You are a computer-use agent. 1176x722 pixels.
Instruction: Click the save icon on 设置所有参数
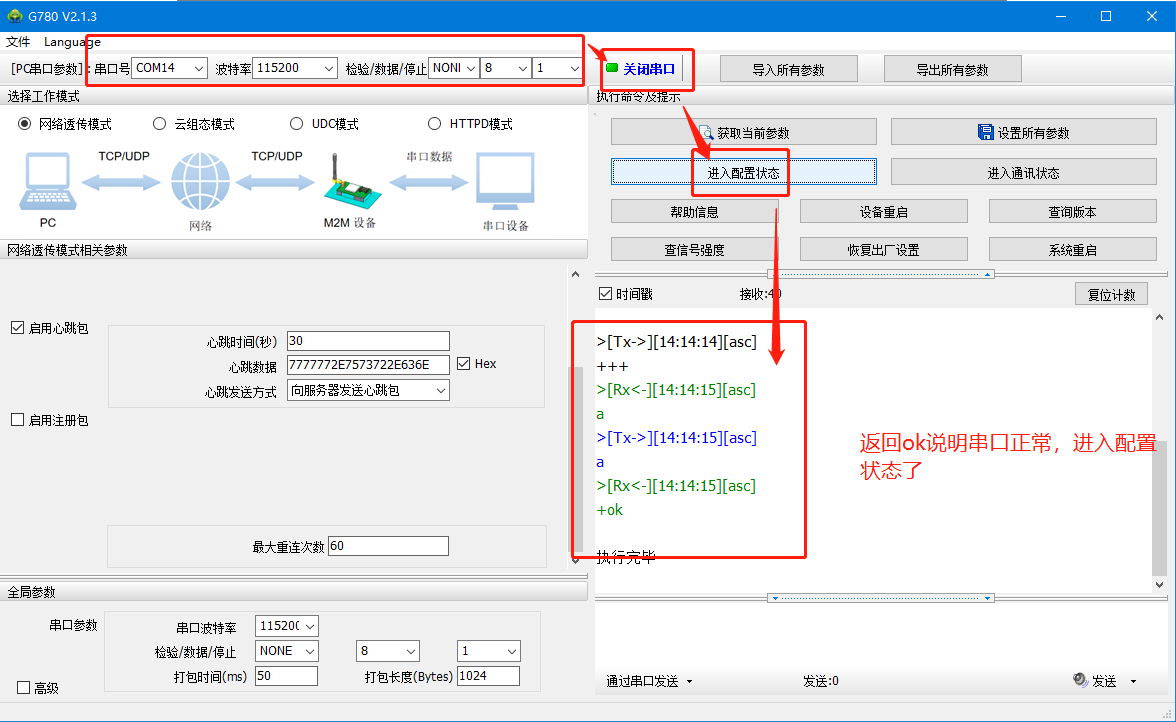click(985, 132)
